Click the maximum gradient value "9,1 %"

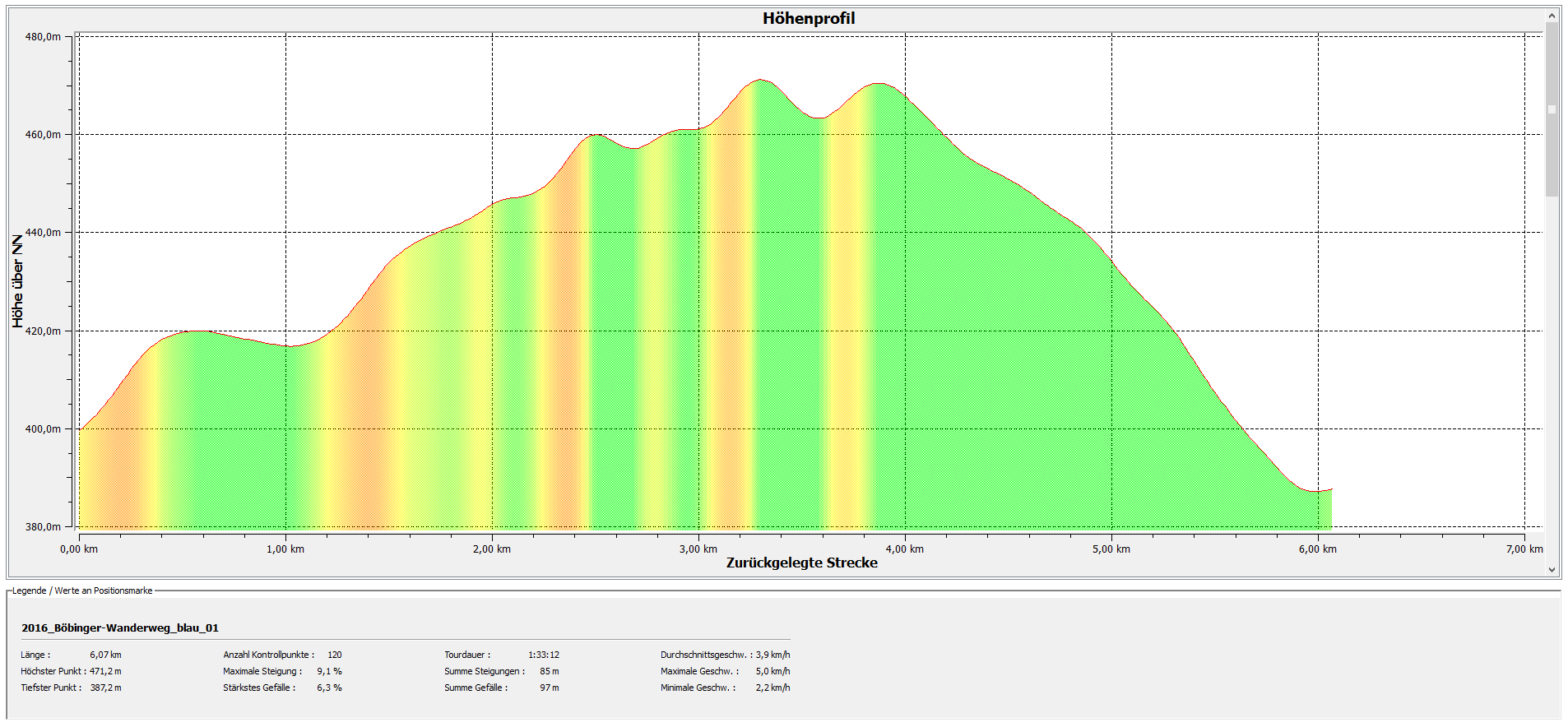point(330,672)
